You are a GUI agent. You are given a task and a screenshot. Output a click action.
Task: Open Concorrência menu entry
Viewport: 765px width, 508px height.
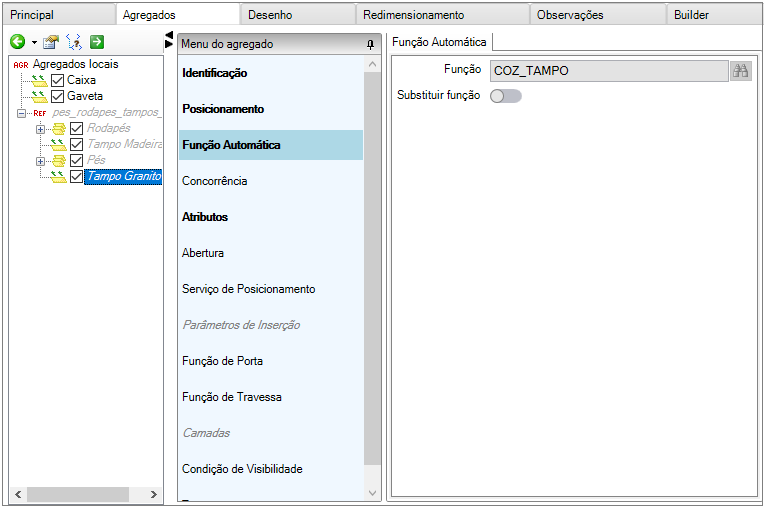(271, 181)
